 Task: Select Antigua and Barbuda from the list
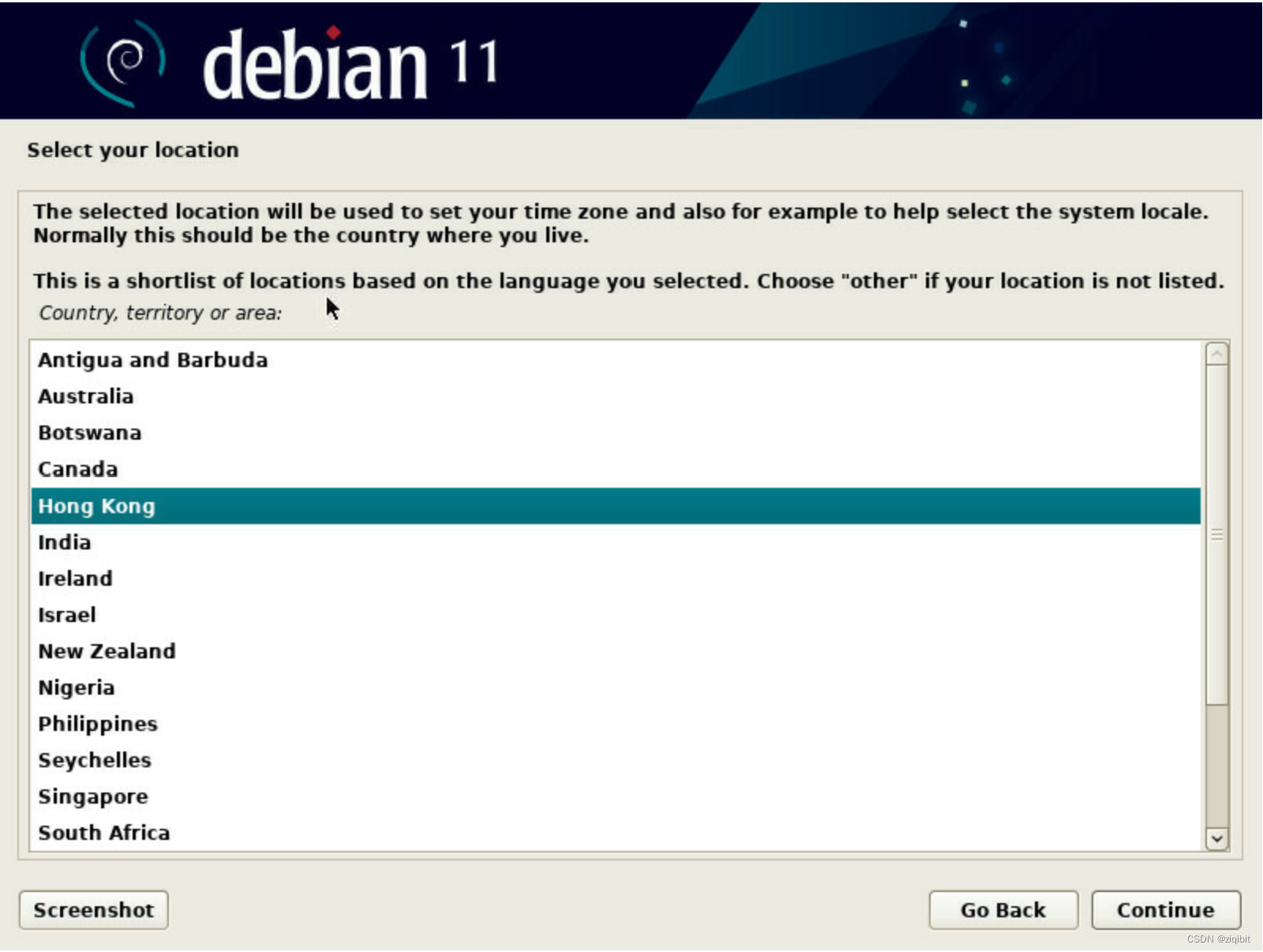tap(616, 360)
